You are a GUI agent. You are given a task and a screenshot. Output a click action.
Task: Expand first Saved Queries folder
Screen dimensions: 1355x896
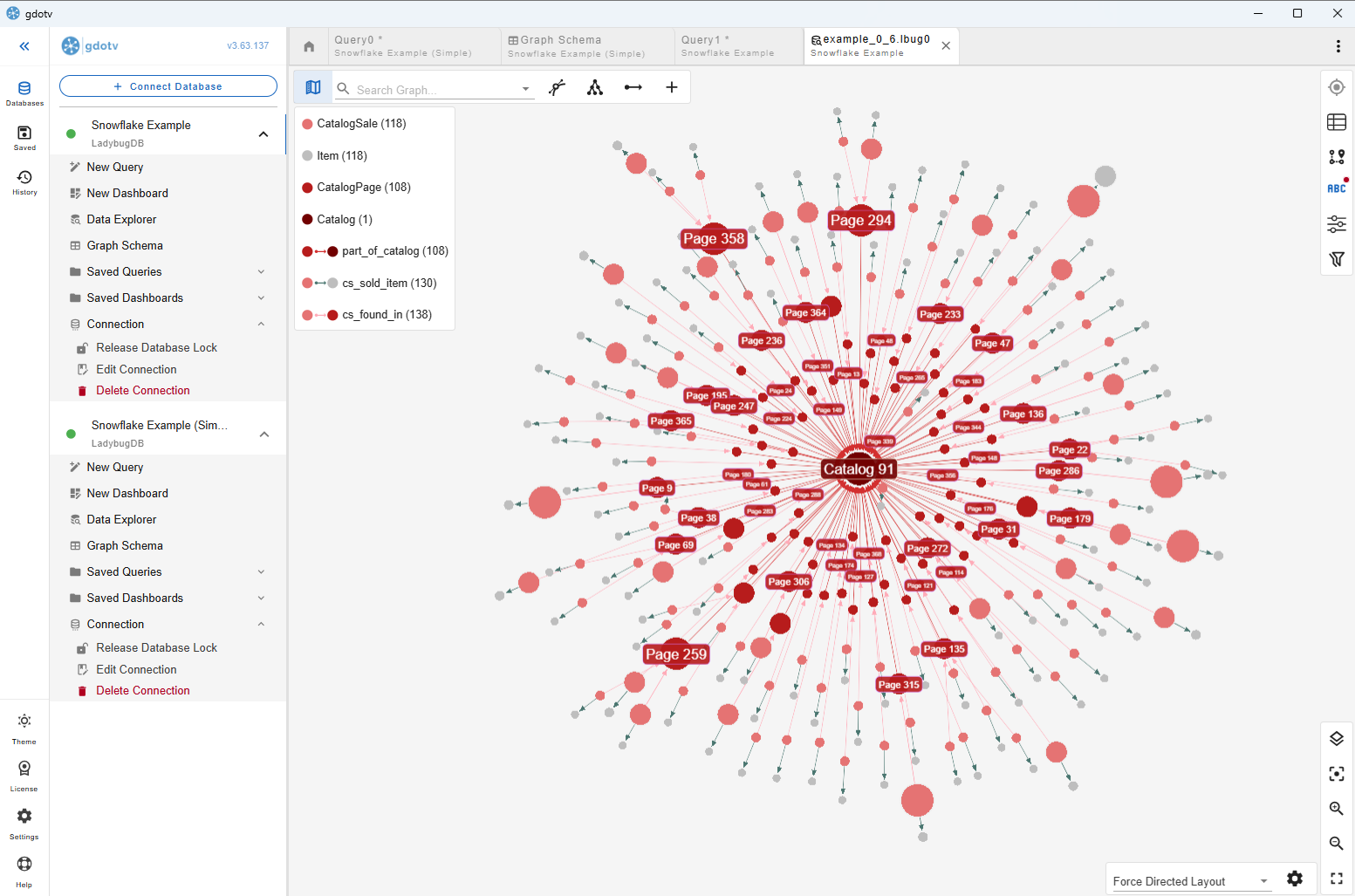261,272
